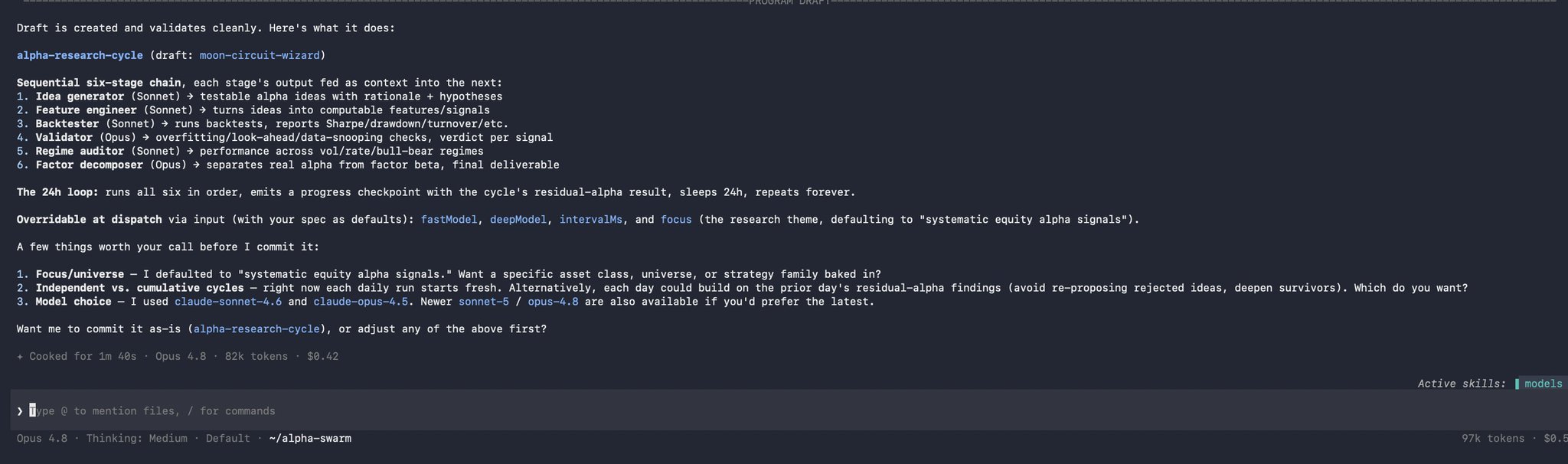Click the Focus/universe question item
The width and height of the screenshot is (1568, 464).
pos(449,274)
